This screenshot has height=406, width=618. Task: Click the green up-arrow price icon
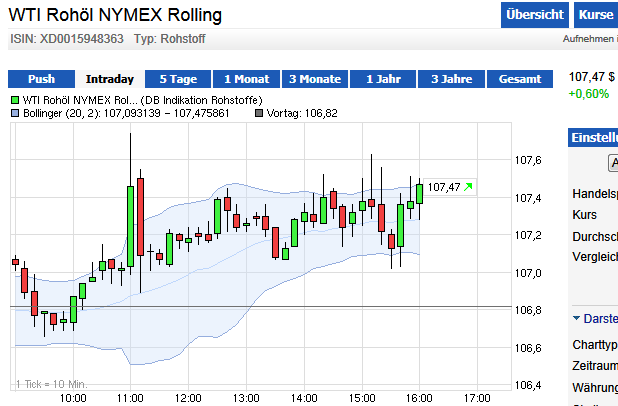468,187
